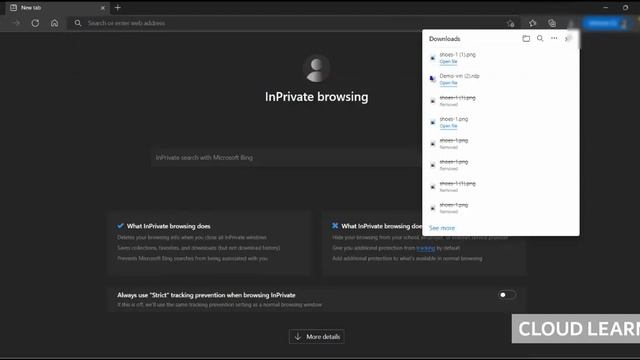
Task: Click the Demo-vm (2).rdp file name
Action: [459, 76]
